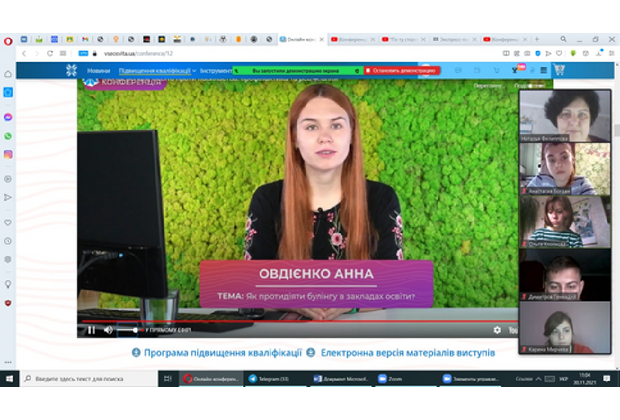
Task: Switch to Telegram in the taskbar
Action: pyautogui.click(x=274, y=379)
